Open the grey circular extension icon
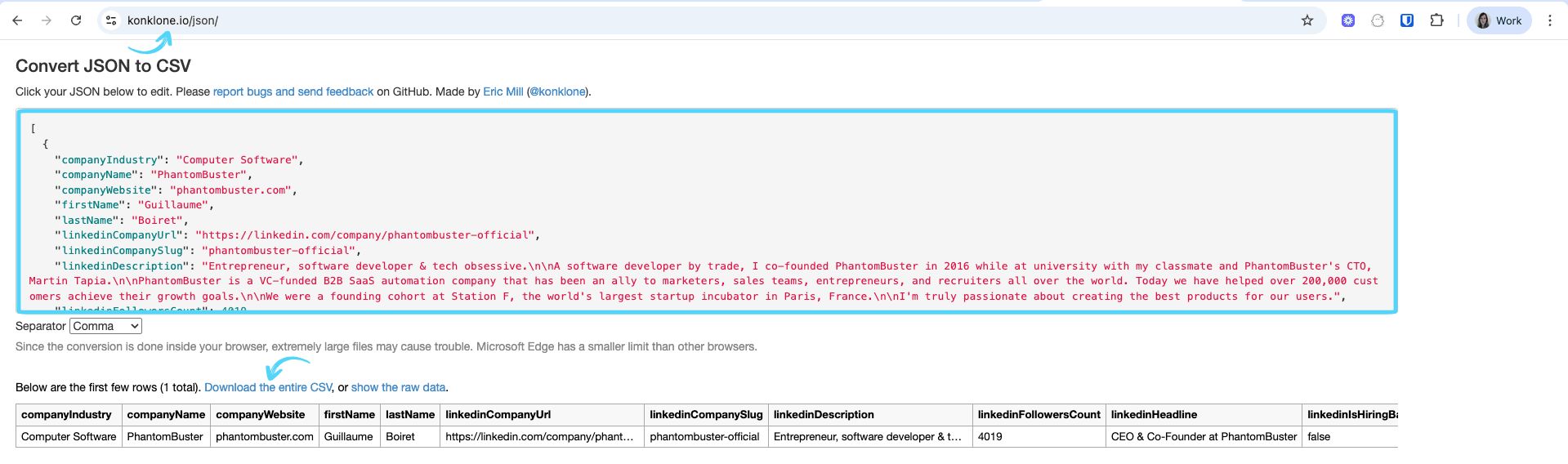 point(1378,20)
